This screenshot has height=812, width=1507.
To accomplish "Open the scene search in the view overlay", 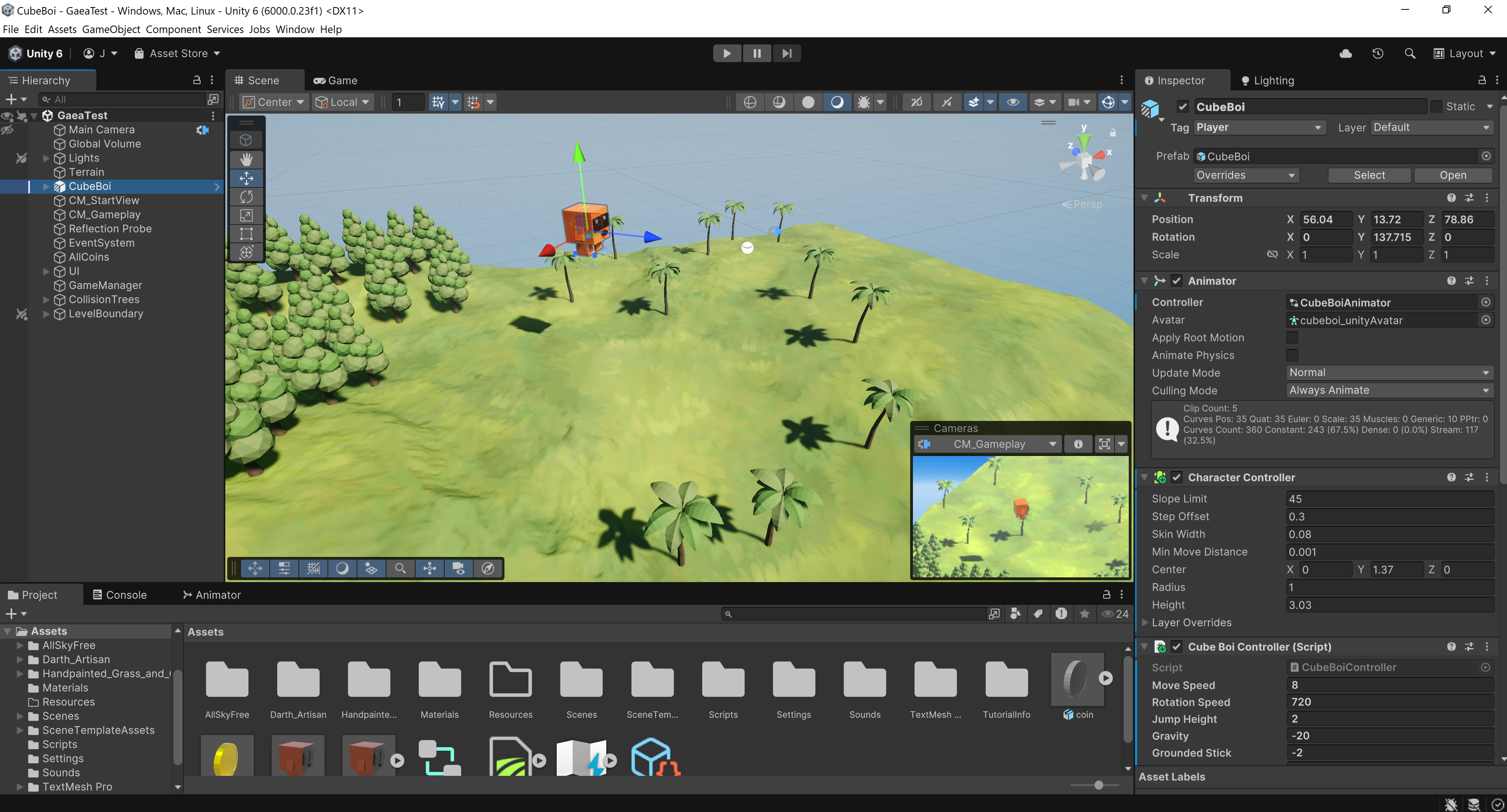I will coord(401,568).
